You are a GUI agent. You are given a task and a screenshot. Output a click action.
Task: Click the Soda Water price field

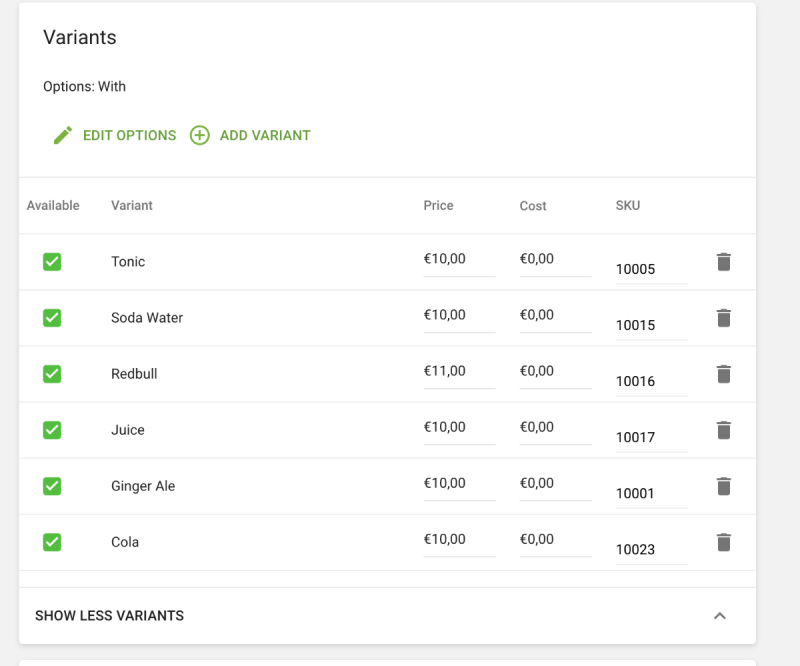click(x=459, y=315)
